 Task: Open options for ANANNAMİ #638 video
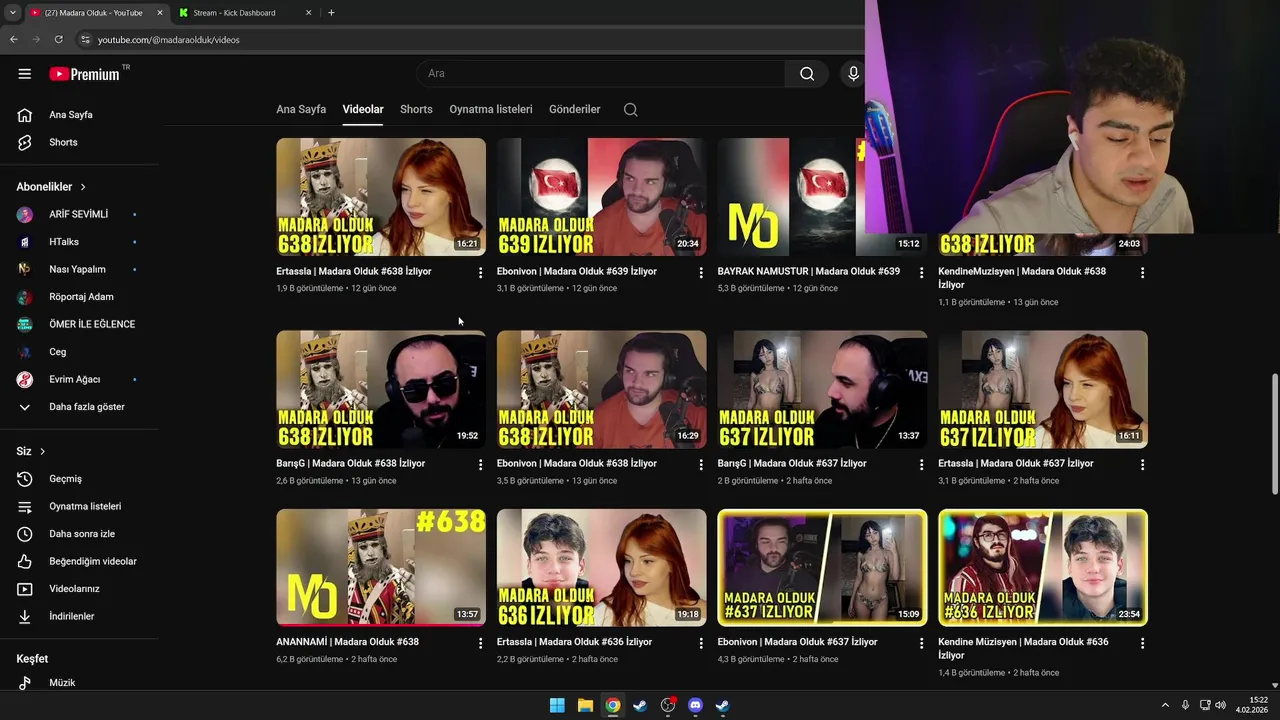click(480, 643)
